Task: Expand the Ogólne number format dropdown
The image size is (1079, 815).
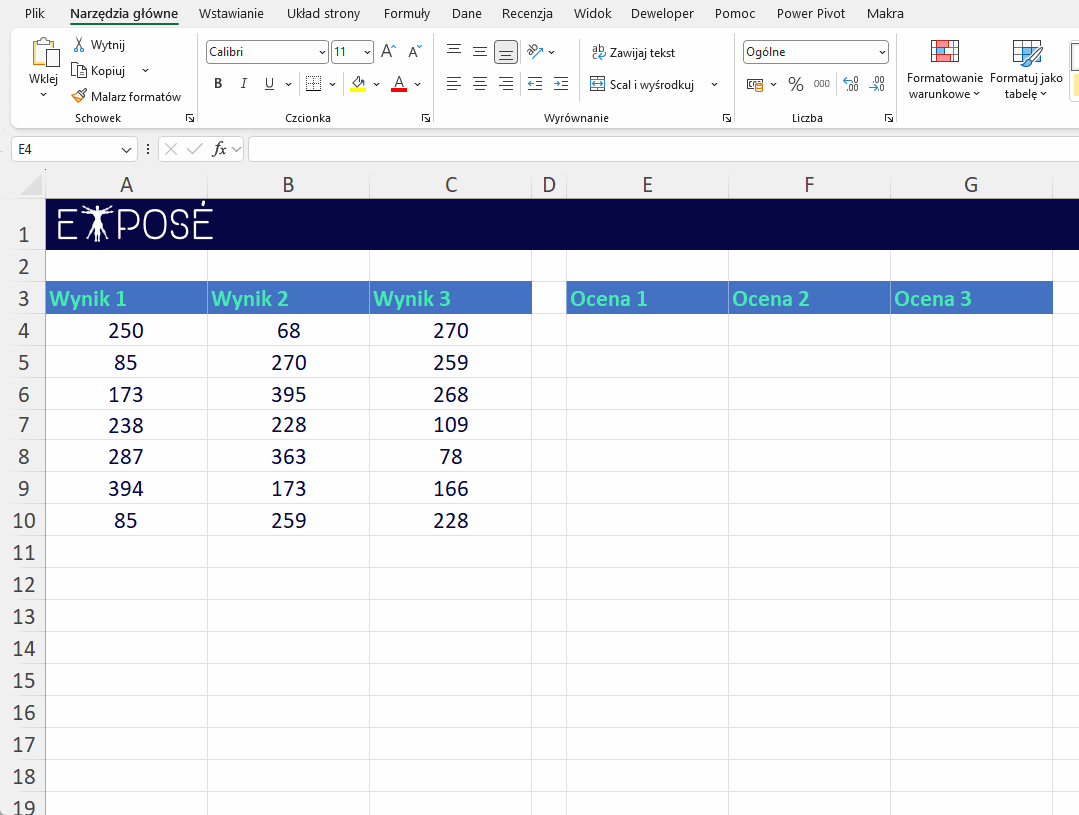Action: click(x=881, y=52)
